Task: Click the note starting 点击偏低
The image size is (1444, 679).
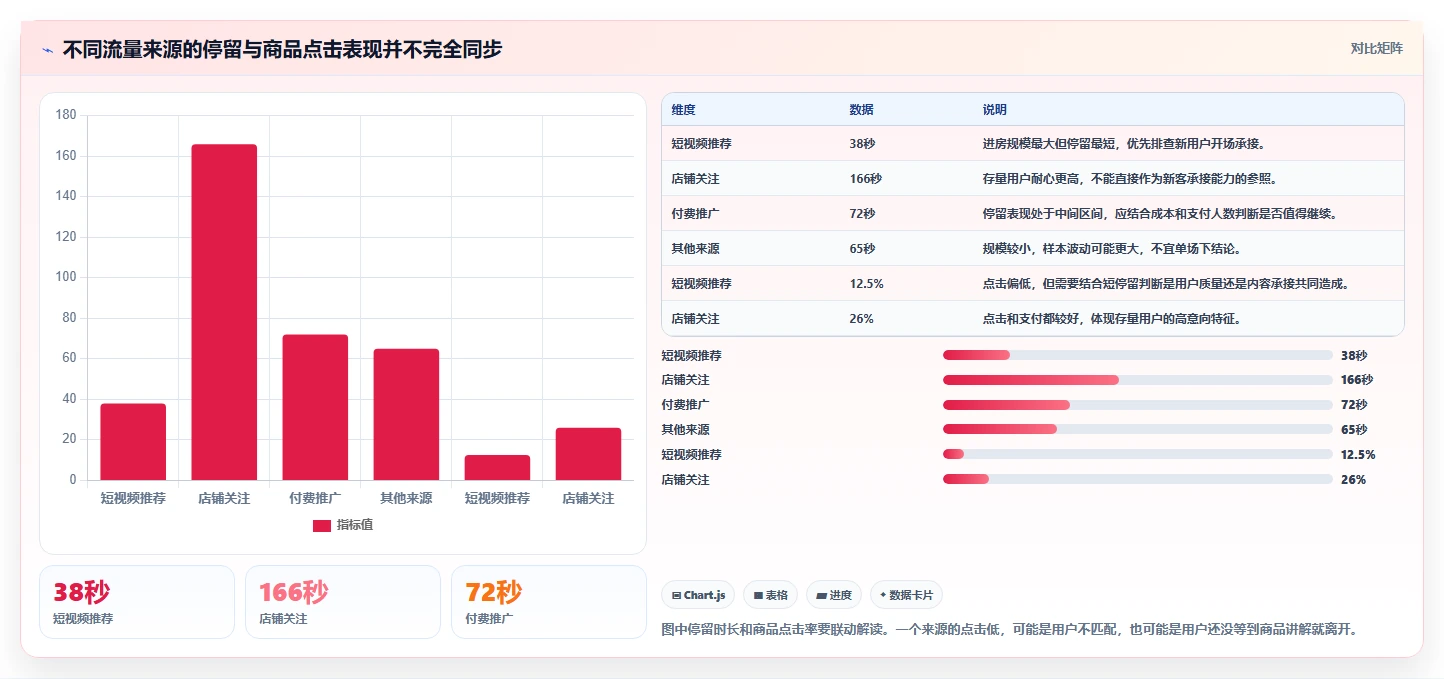Action: pos(1167,284)
